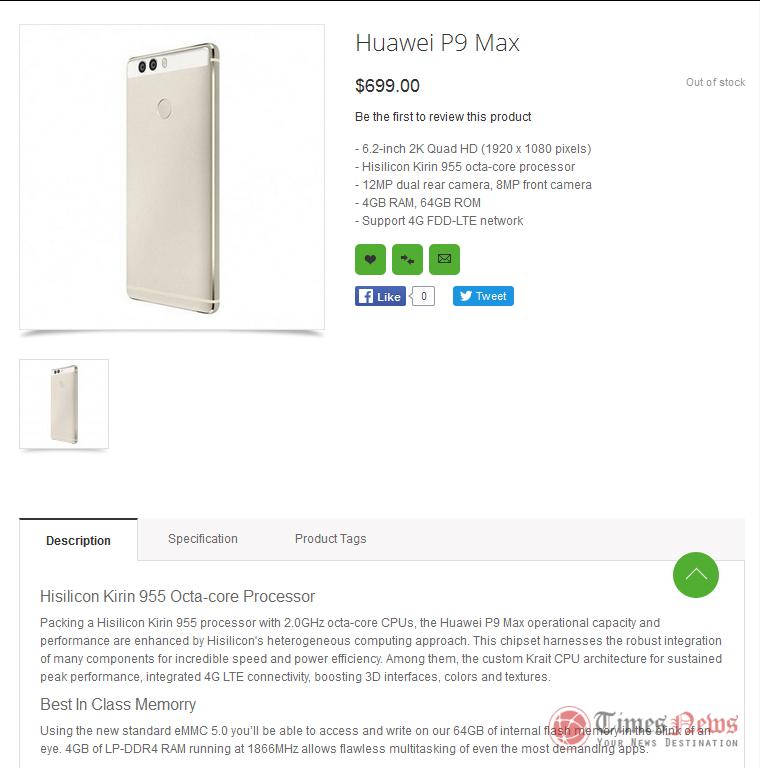The image size is (760, 768).
Task: Click the Hisilicon Kirin 955 Octa-core Processor heading
Action: [x=177, y=596]
